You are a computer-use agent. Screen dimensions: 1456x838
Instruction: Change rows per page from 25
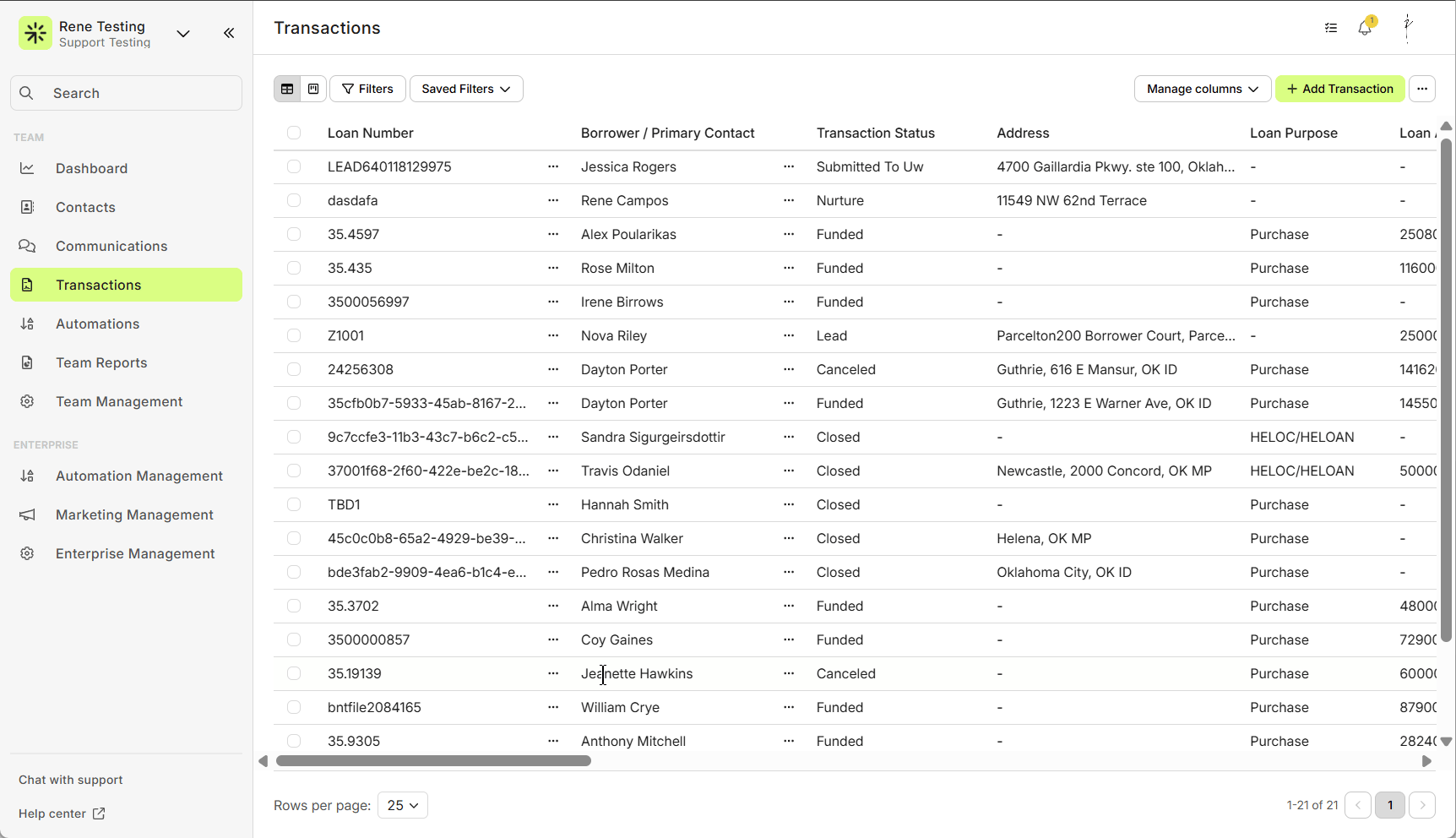(403, 805)
